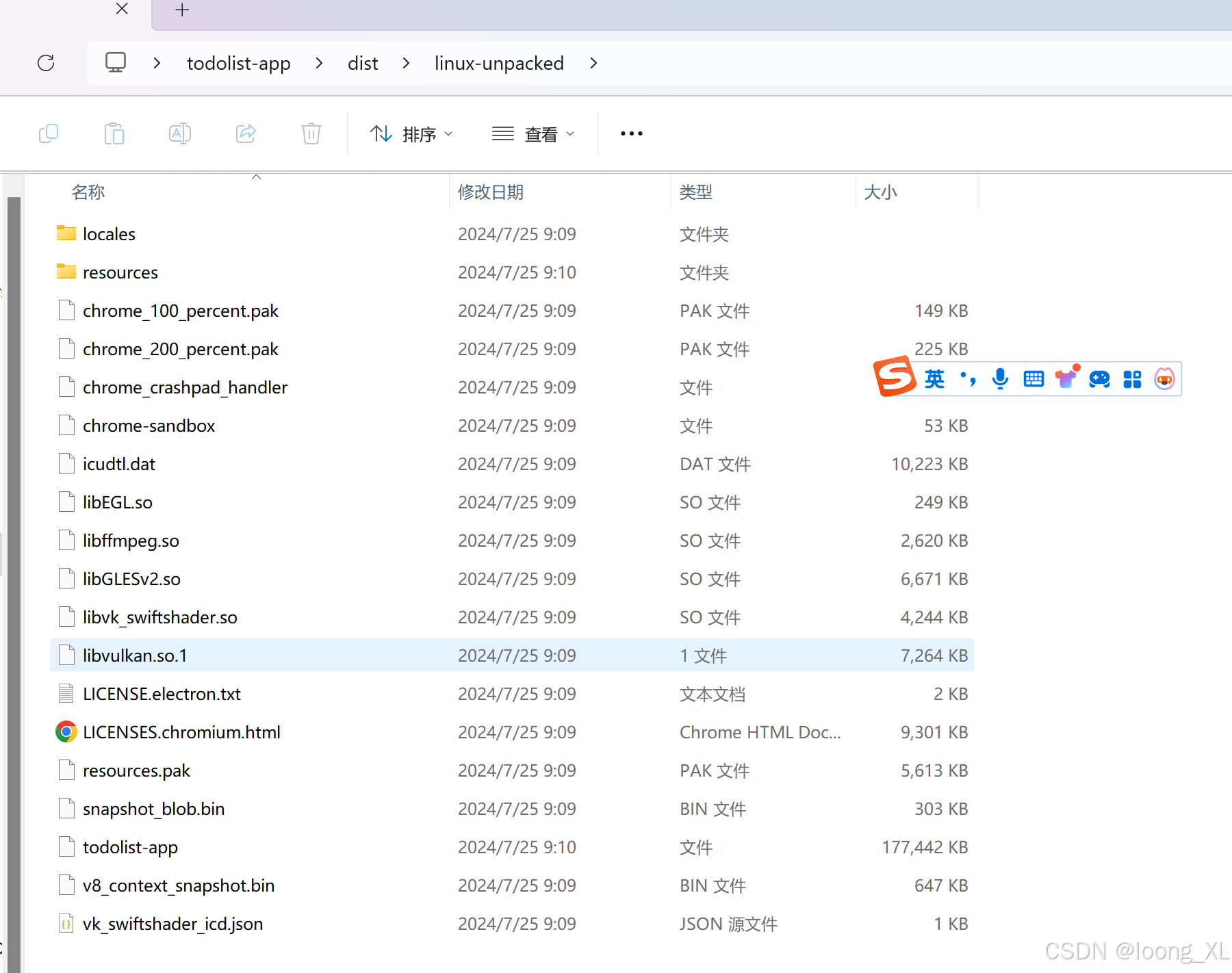
Task: Select the resources folder
Action: [x=120, y=272]
